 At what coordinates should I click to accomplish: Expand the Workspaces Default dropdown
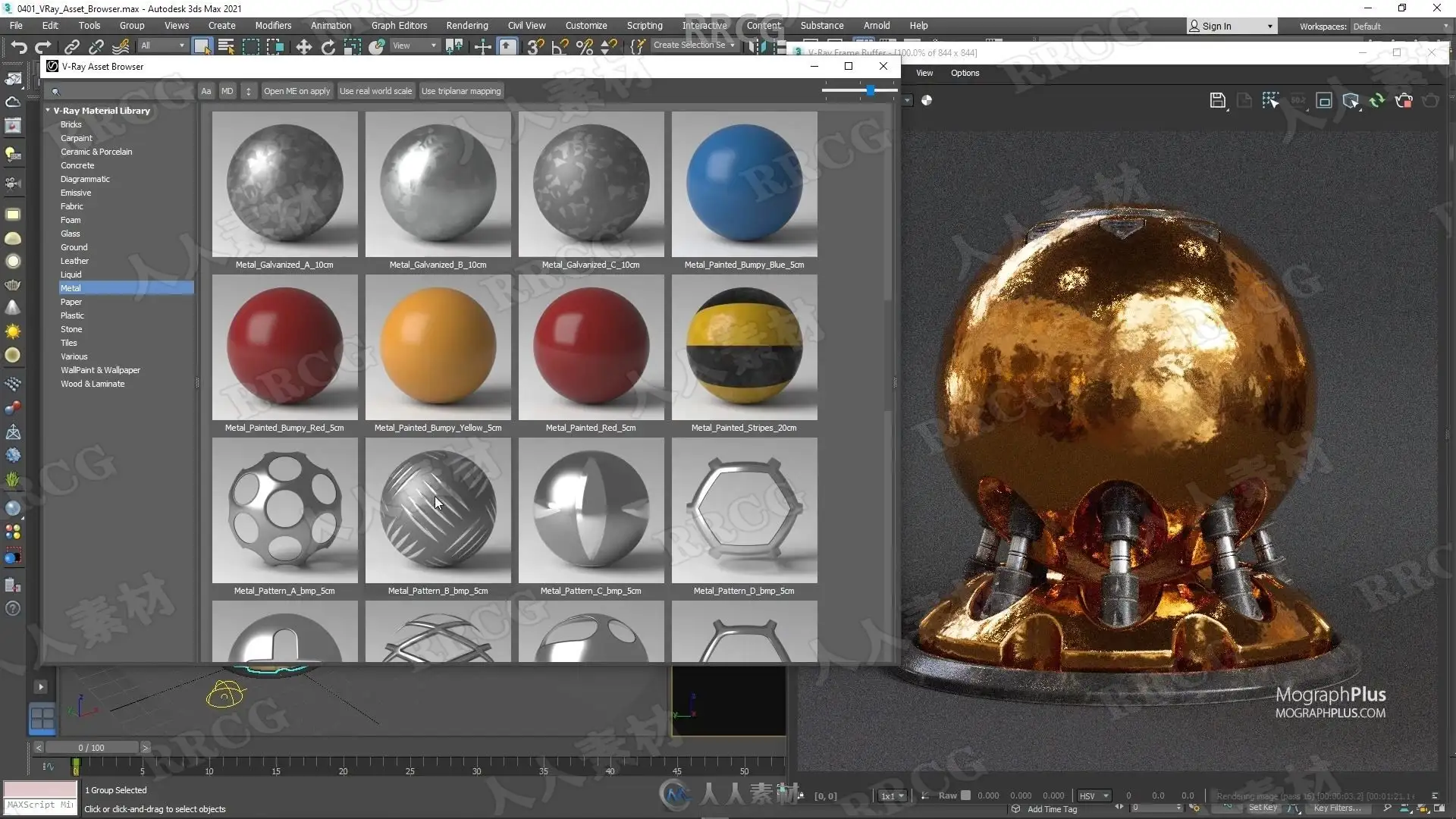tap(1400, 27)
